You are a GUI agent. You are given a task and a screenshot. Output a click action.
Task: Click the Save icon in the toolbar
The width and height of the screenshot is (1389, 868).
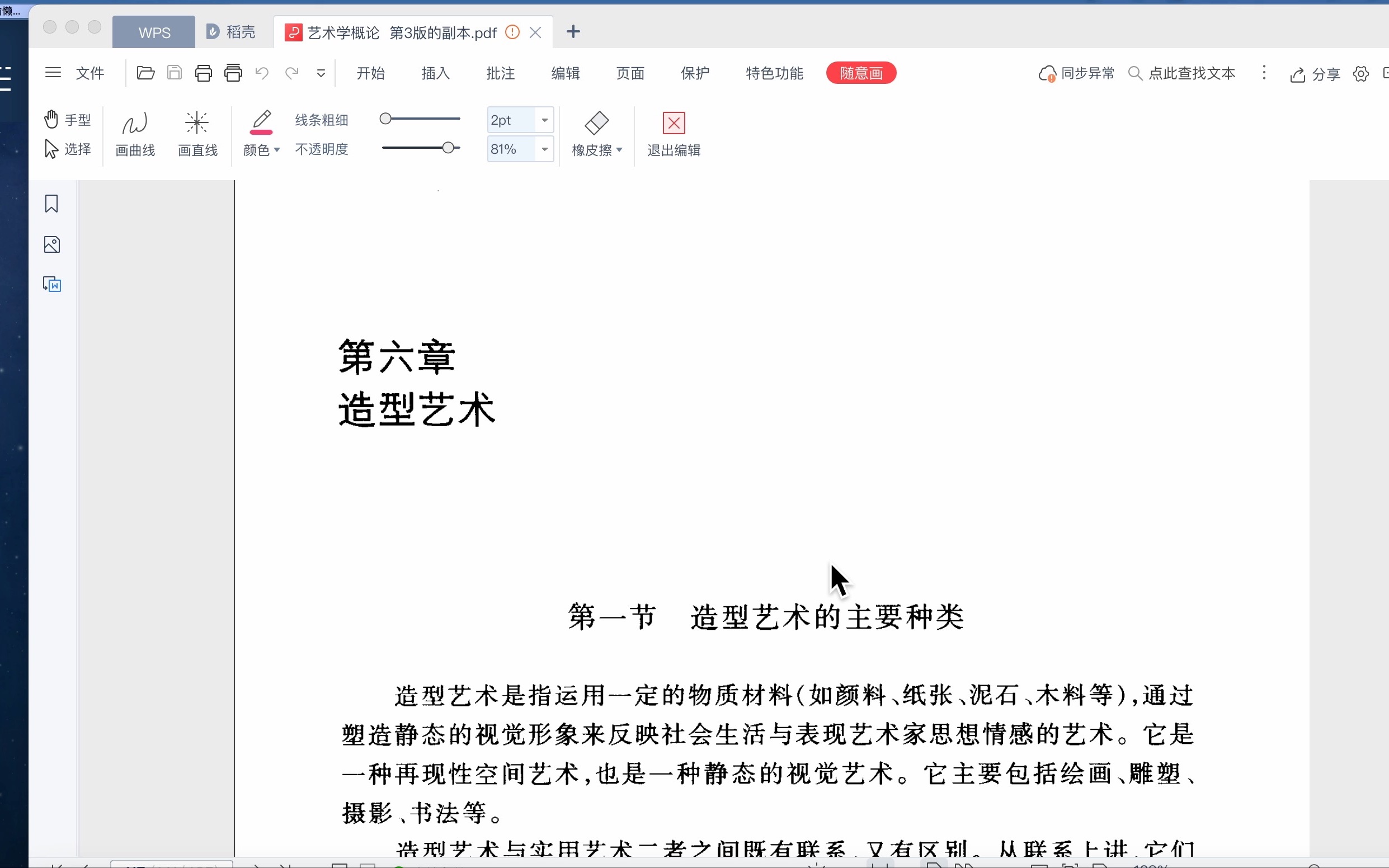pyautogui.click(x=175, y=73)
